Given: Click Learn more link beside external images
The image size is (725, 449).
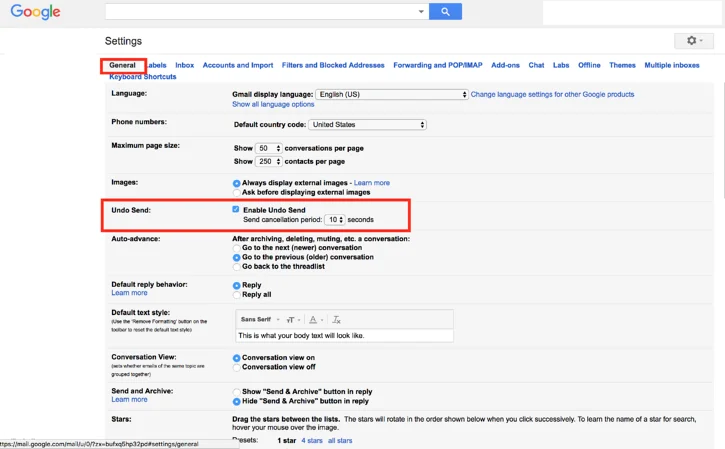Looking at the screenshot, I should (x=372, y=183).
